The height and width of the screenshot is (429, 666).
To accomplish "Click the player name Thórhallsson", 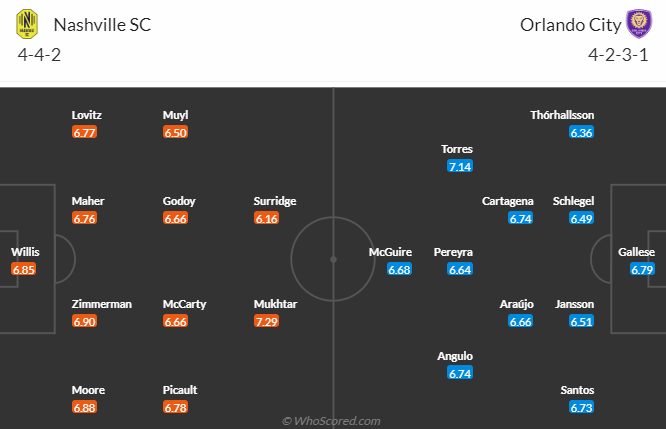I will coord(562,115).
